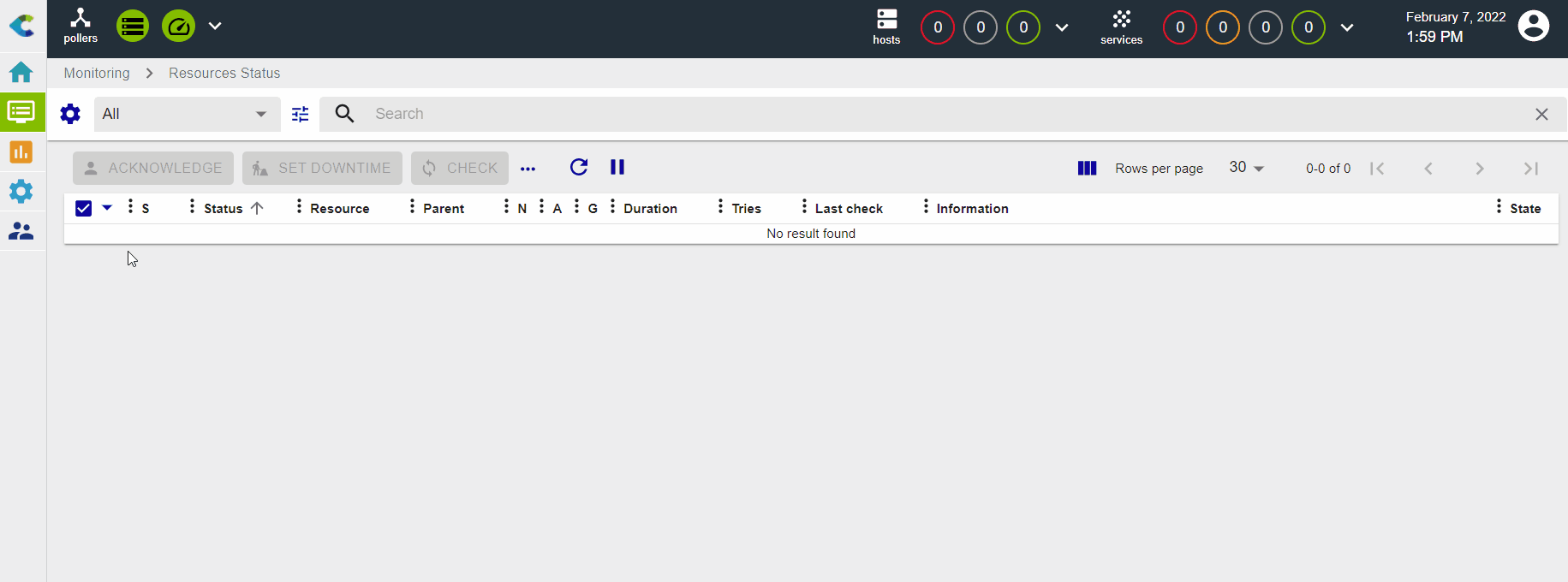Open the Administration people icon in sidebar

[21, 231]
